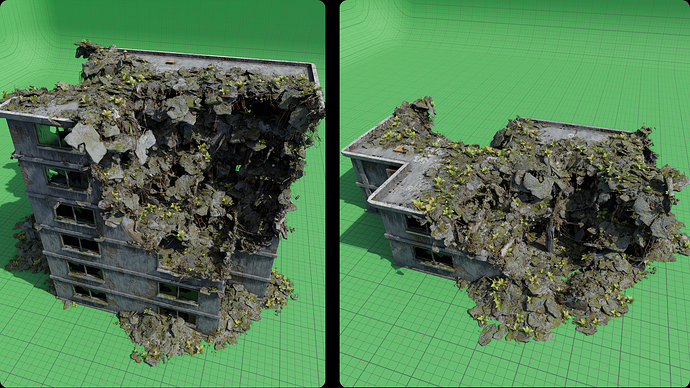
Task: Open the right render of the low L-shaped building
Action: point(515,194)
